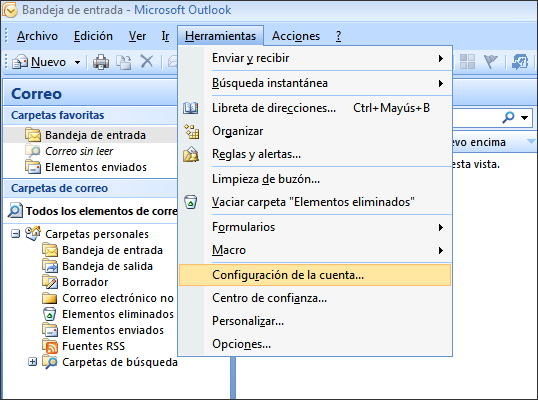
Task: Expand the Enviar y recibir submenu
Action: pyautogui.click(x=441, y=59)
